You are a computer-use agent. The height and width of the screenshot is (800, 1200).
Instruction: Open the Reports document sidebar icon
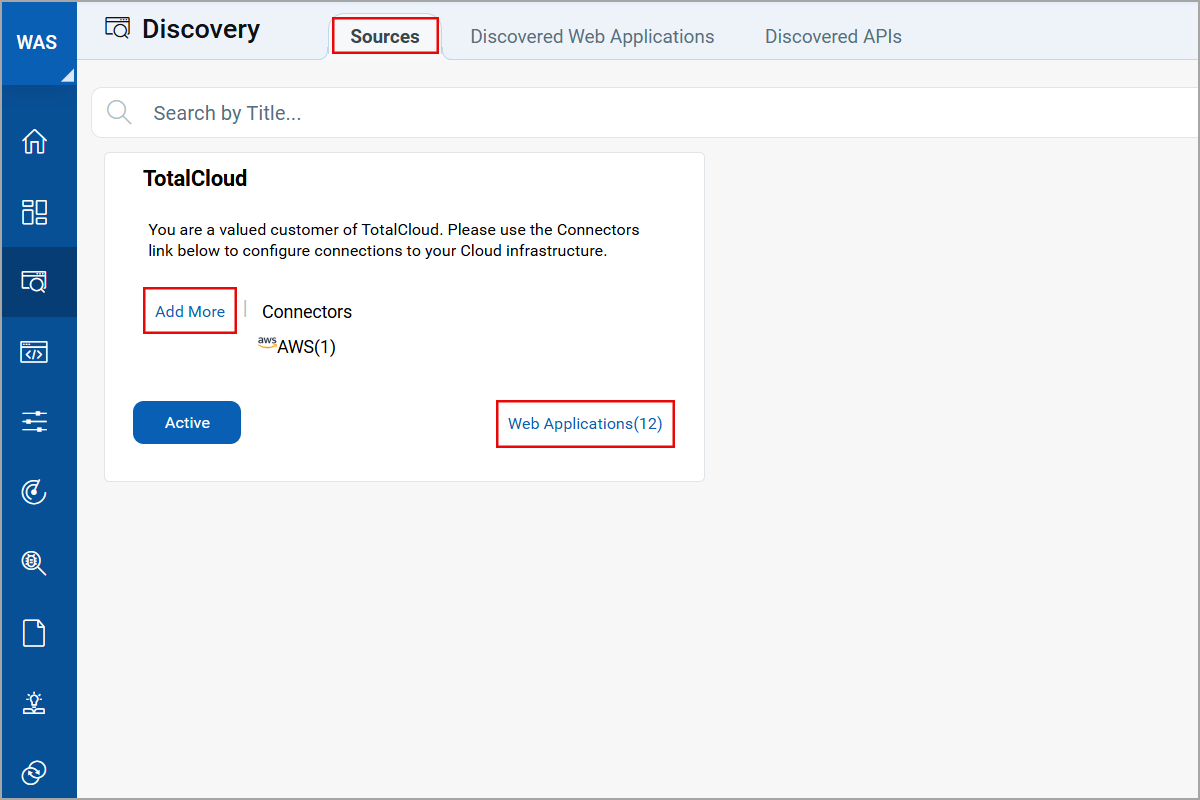[35, 633]
